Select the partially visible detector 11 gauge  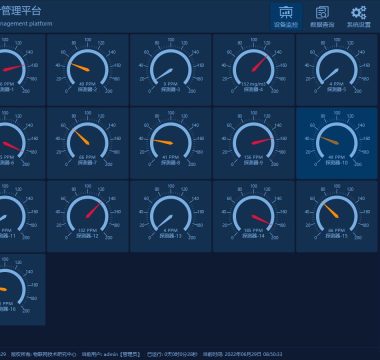click(x=22, y=216)
